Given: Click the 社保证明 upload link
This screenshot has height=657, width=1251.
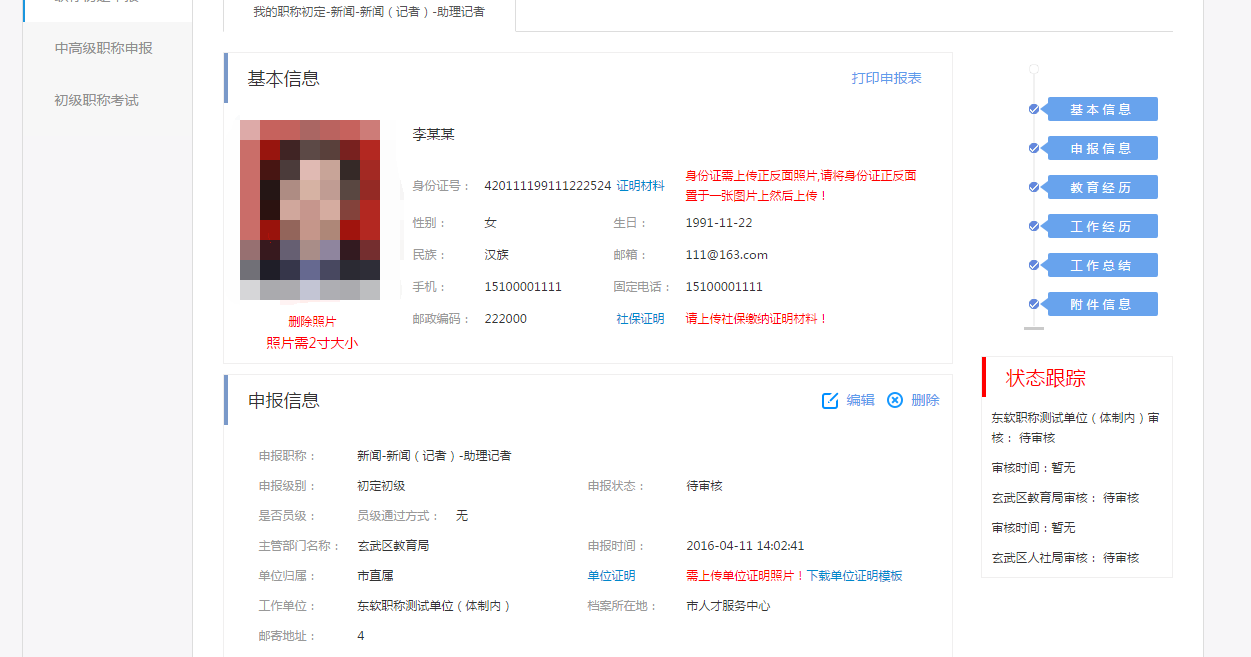Looking at the screenshot, I should coord(640,319).
